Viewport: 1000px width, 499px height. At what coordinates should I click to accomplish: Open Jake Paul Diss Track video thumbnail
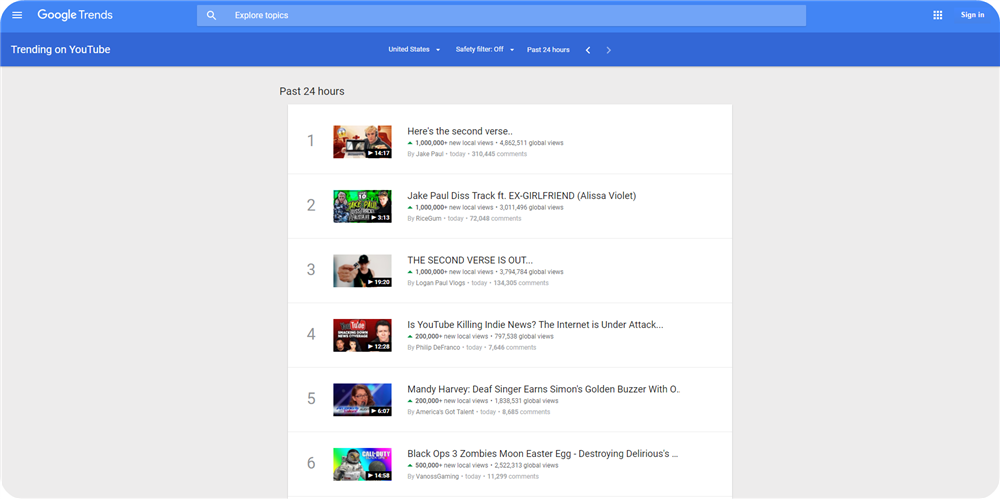pyautogui.click(x=362, y=206)
